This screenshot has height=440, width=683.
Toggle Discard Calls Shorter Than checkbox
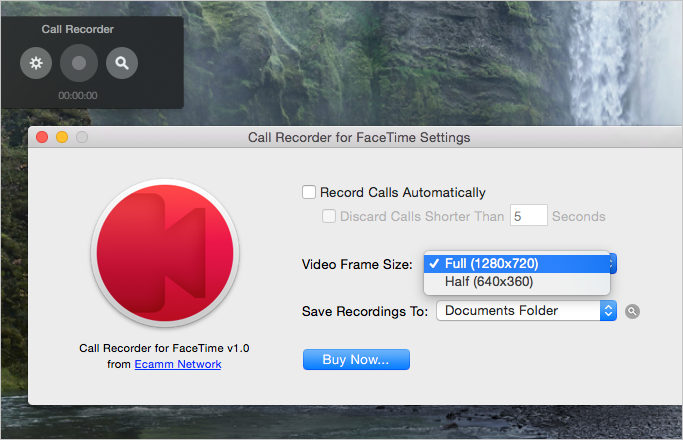coord(329,216)
